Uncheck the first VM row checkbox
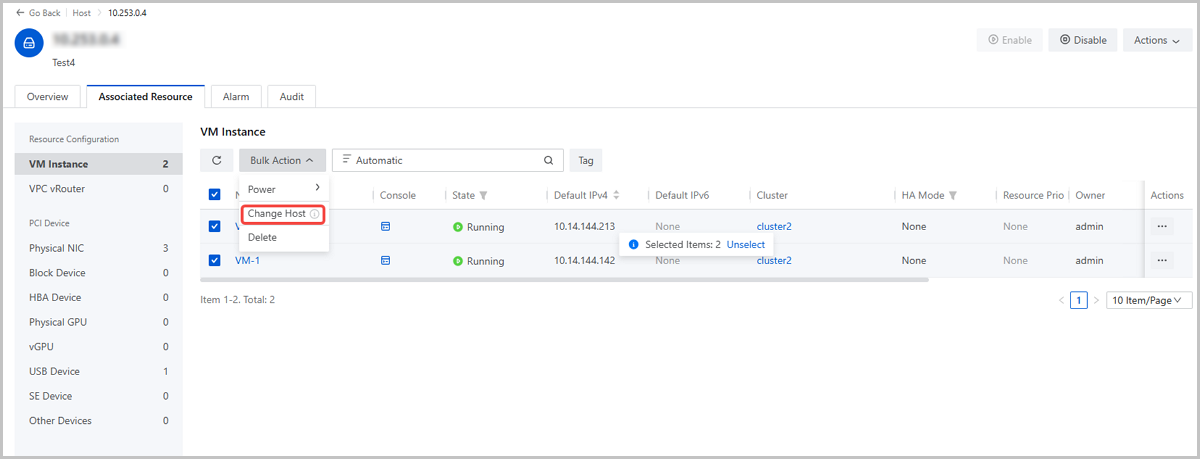1200x459 pixels. point(214,227)
